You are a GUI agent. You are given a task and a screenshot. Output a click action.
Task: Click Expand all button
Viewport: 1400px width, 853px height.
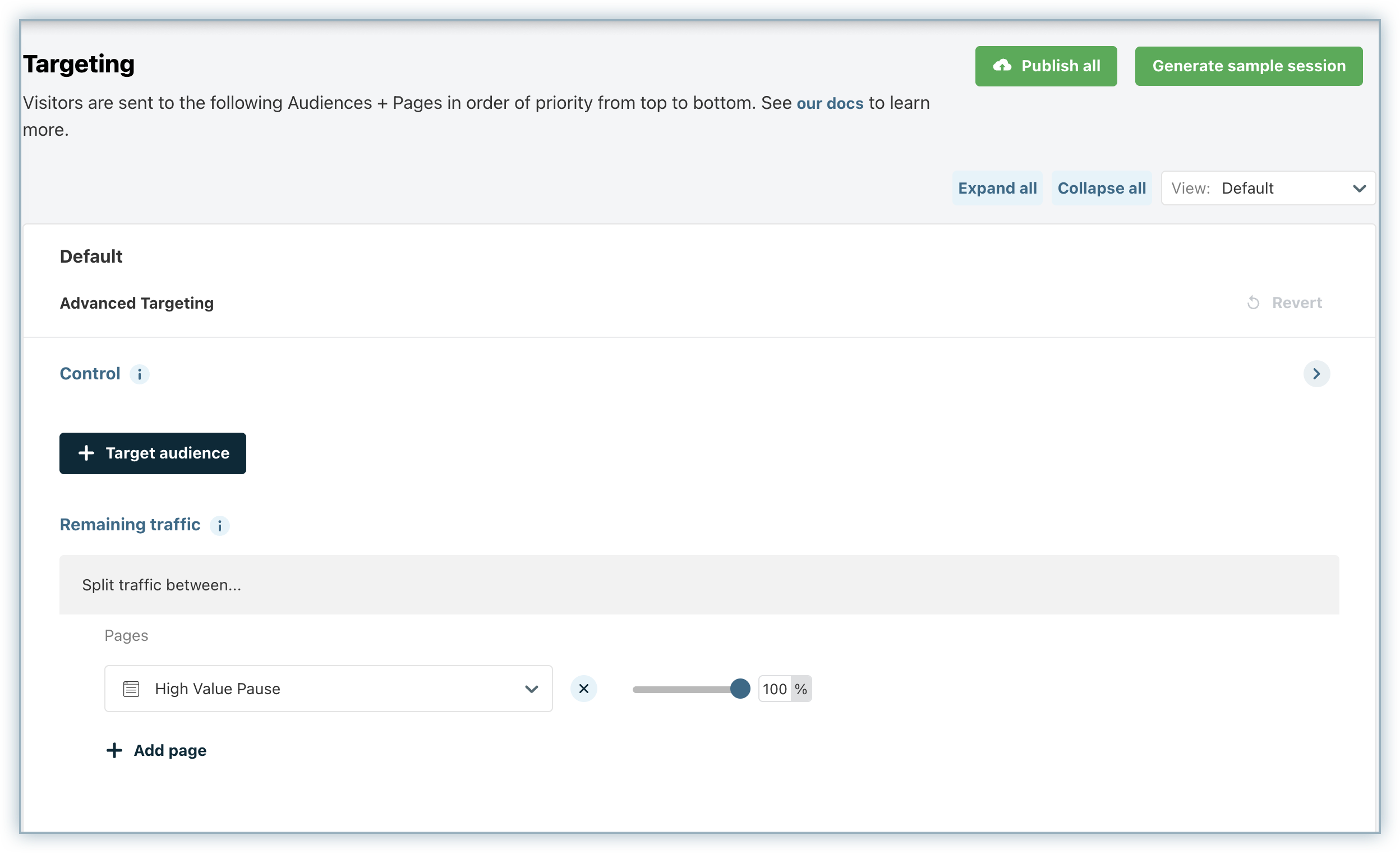pos(997,188)
